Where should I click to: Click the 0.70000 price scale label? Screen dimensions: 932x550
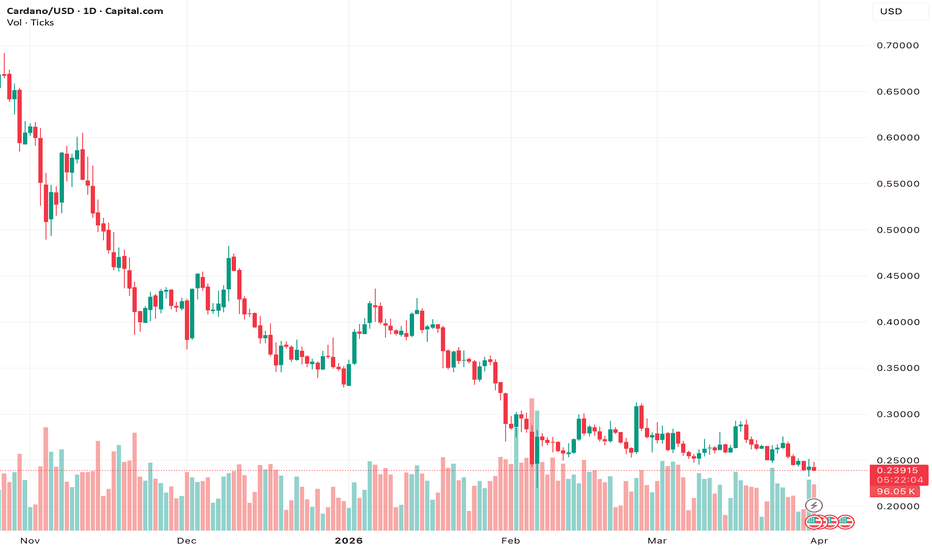(x=896, y=46)
